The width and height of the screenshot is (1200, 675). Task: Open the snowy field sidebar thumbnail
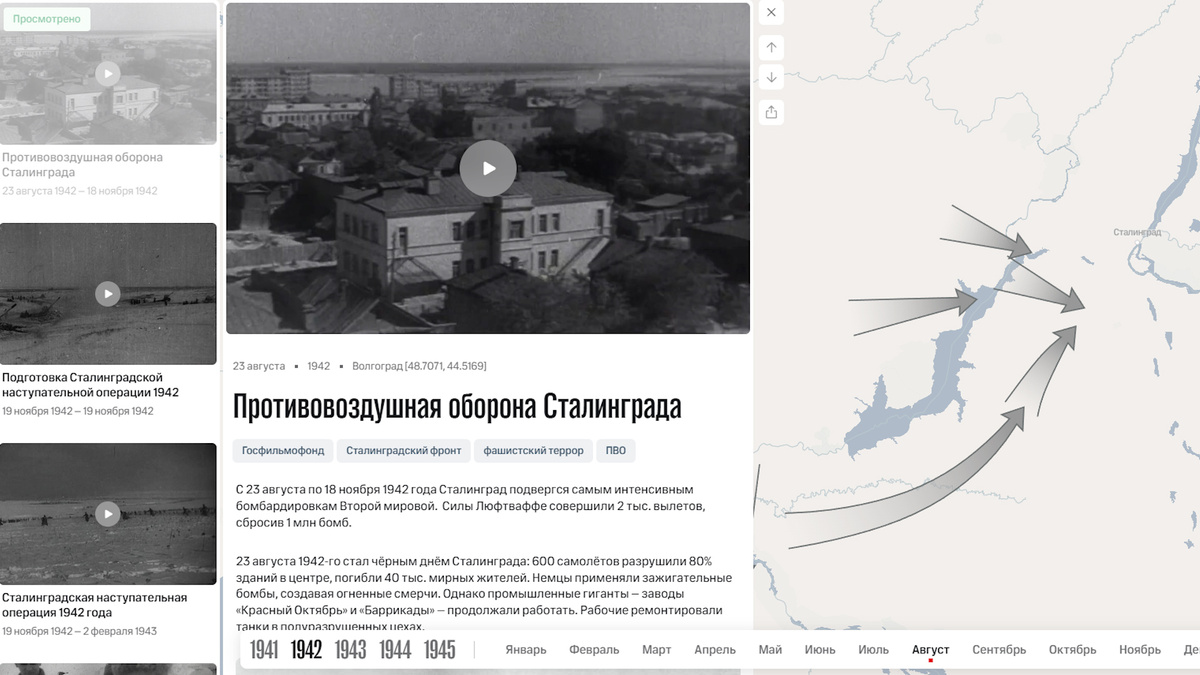pos(108,293)
